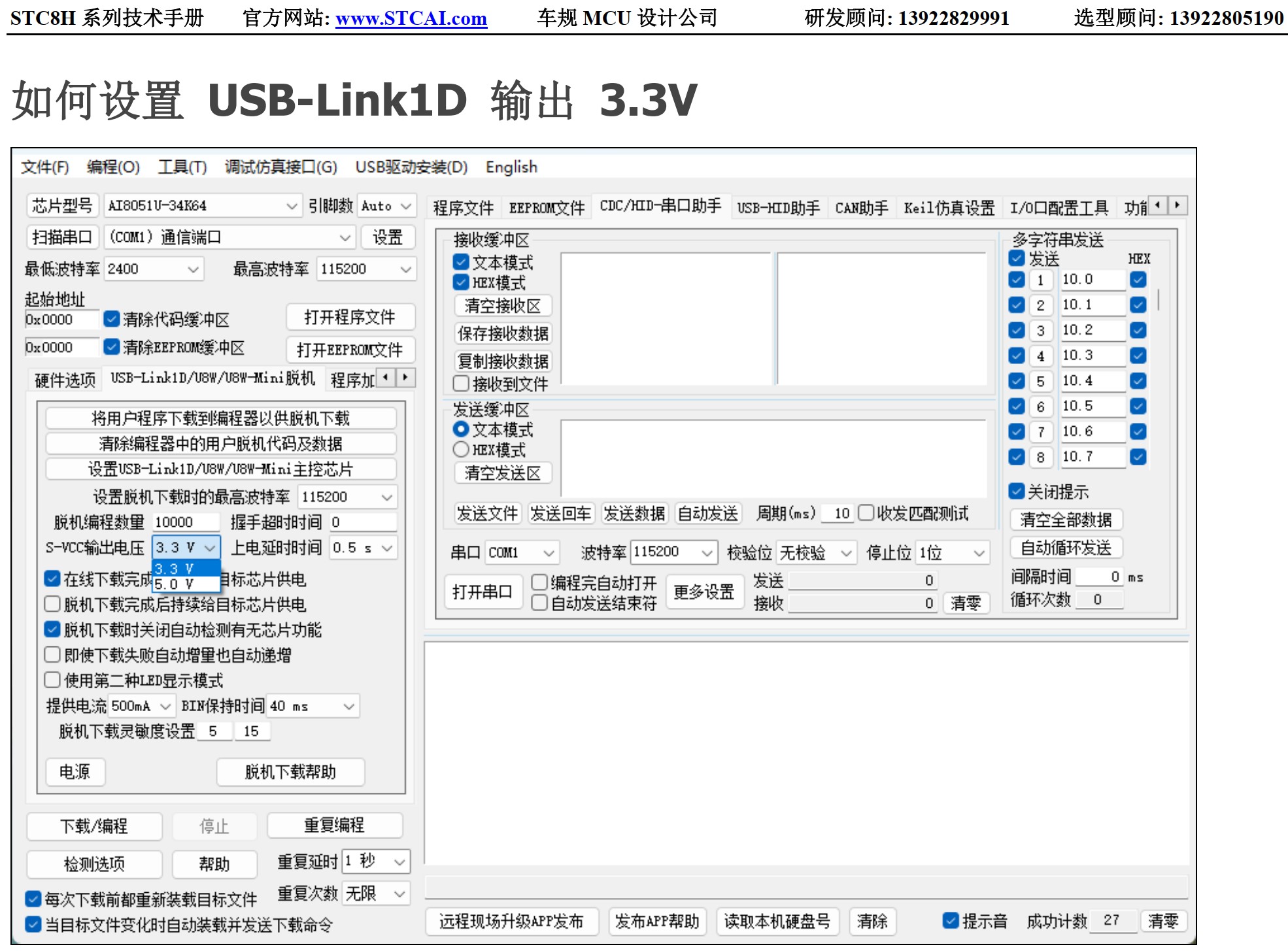Switch to USB-HID助手 tab
Viewport: 1288px width, 951px height.
pyautogui.click(x=778, y=208)
